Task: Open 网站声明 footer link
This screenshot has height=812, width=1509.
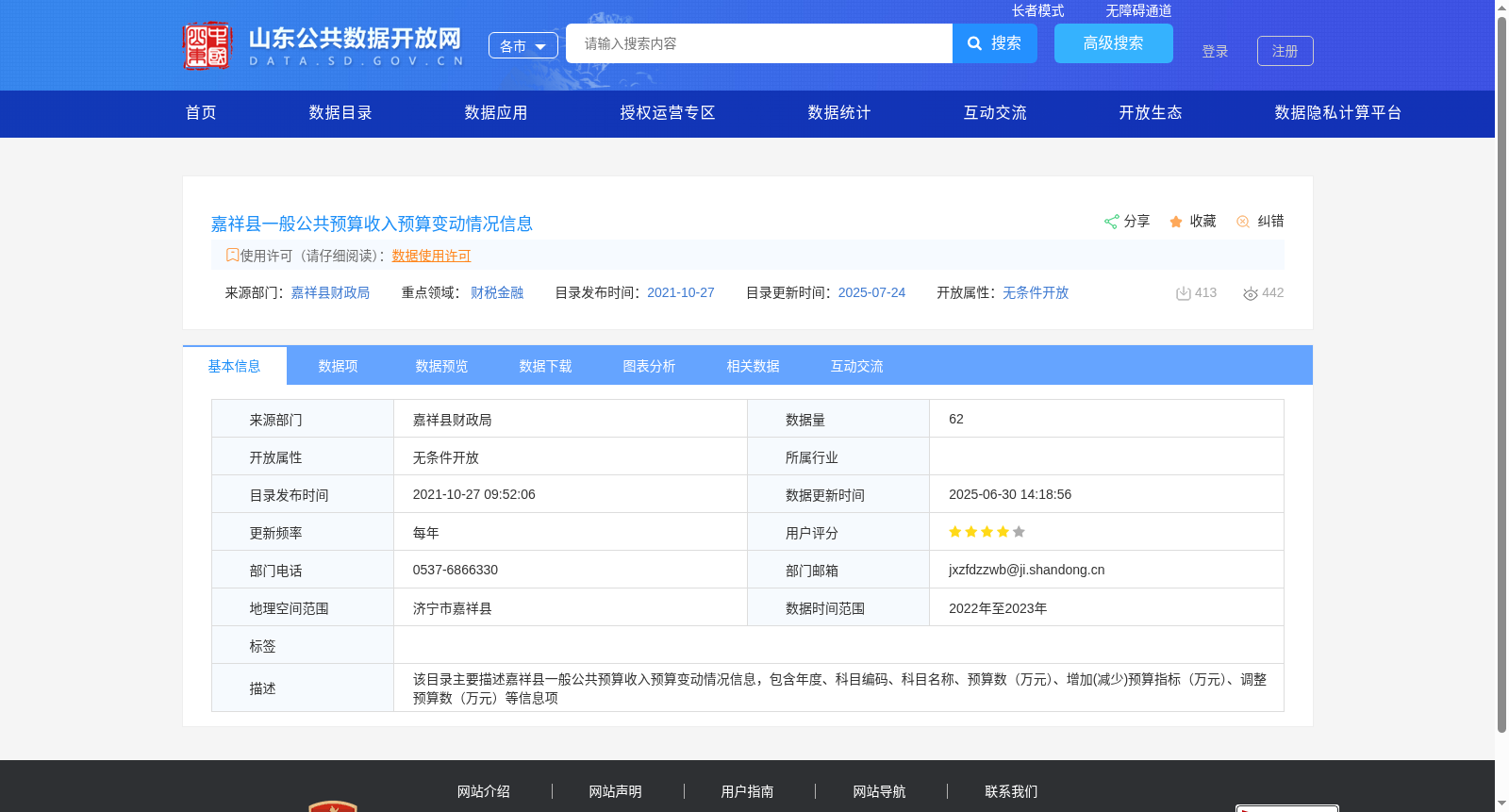Action: click(x=616, y=791)
